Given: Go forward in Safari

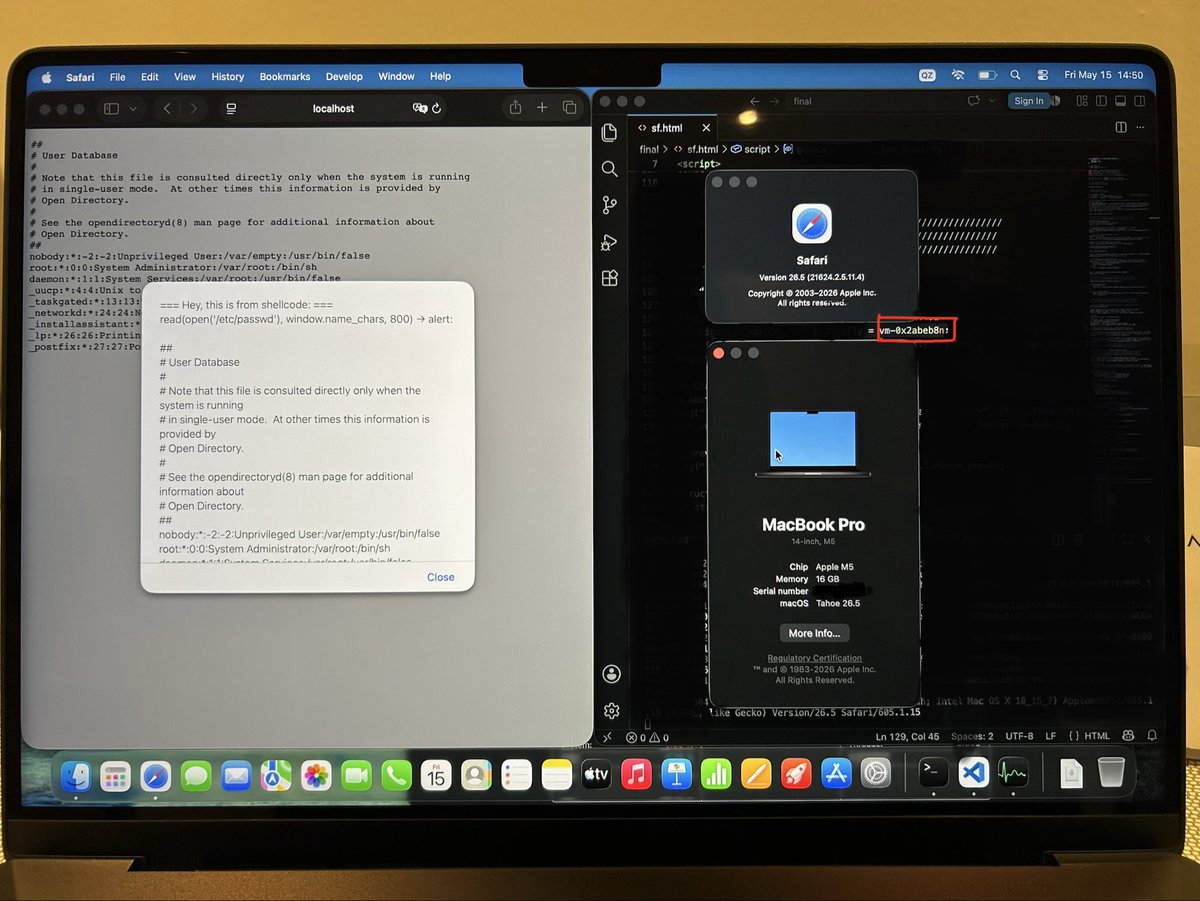Looking at the screenshot, I should (194, 108).
